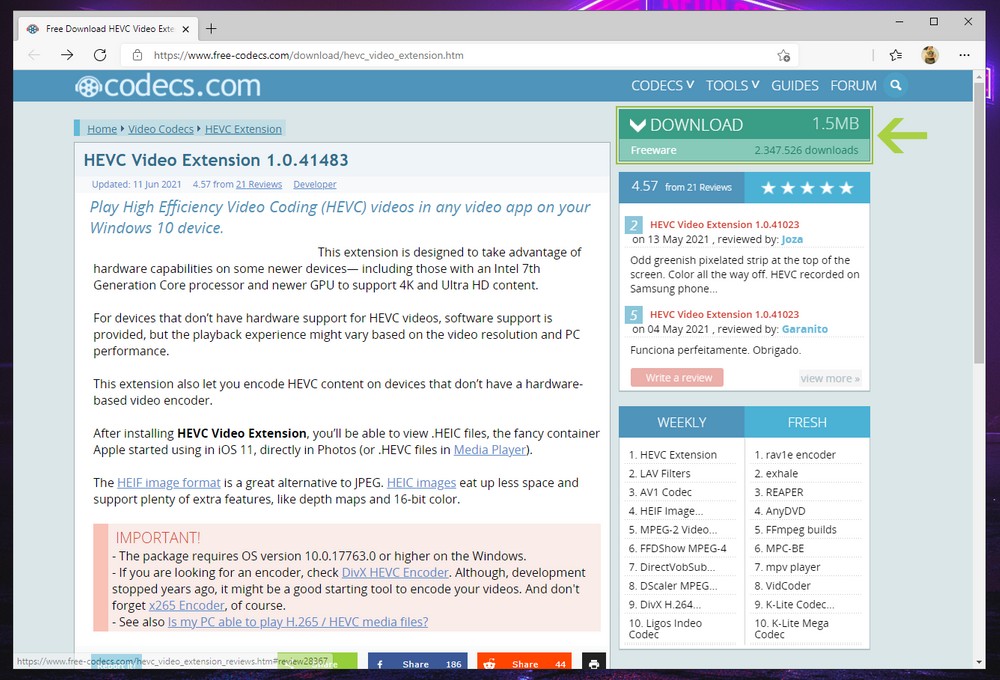The height and width of the screenshot is (680, 1000).
Task: Open x265 Encoder link
Action: (186, 605)
